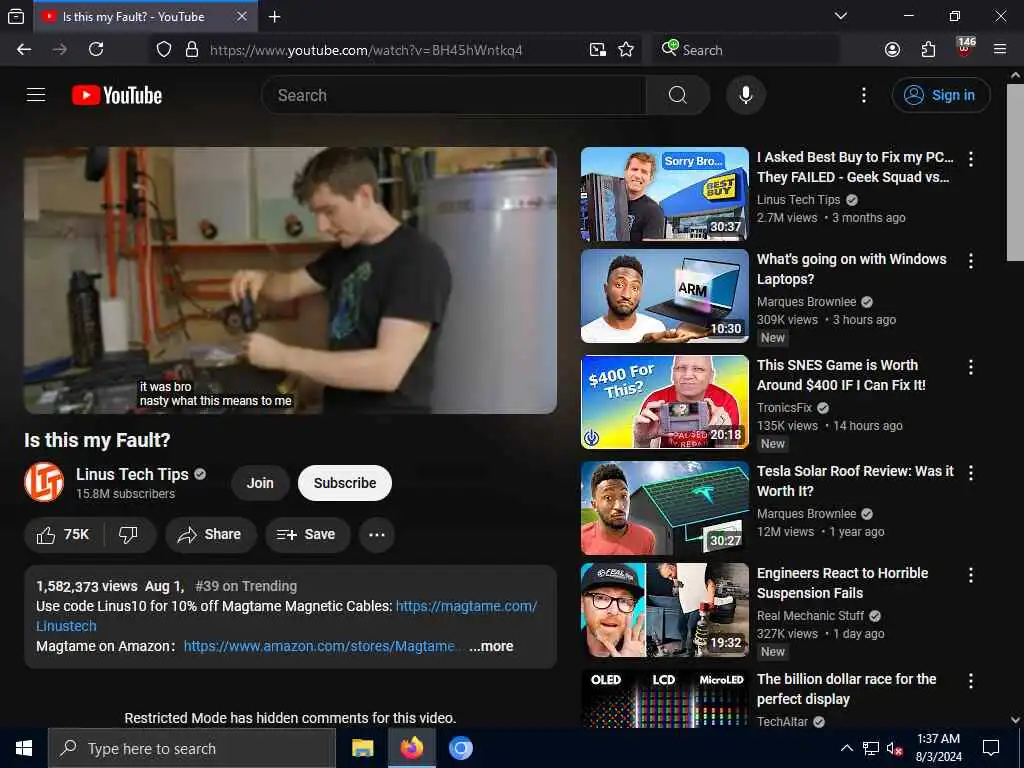Open options for Best Buy video
Viewport: 1024px width, 768px height.
(971, 159)
